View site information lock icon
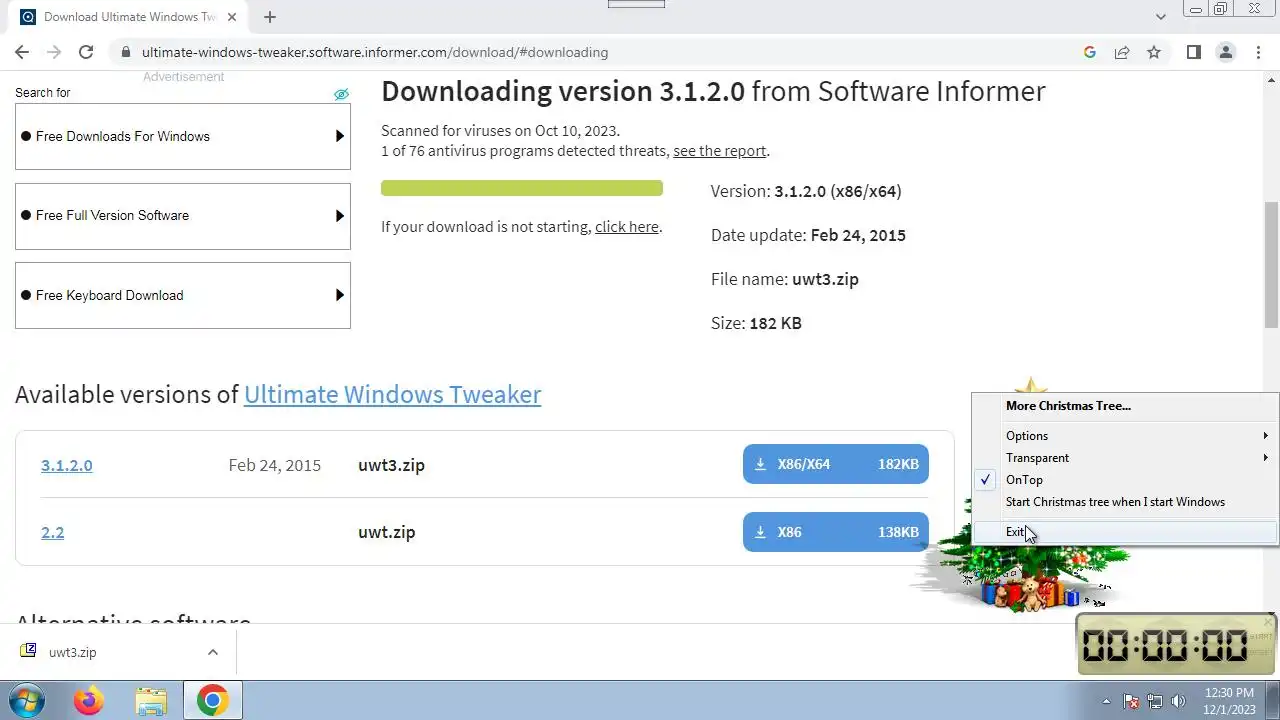 tap(126, 52)
